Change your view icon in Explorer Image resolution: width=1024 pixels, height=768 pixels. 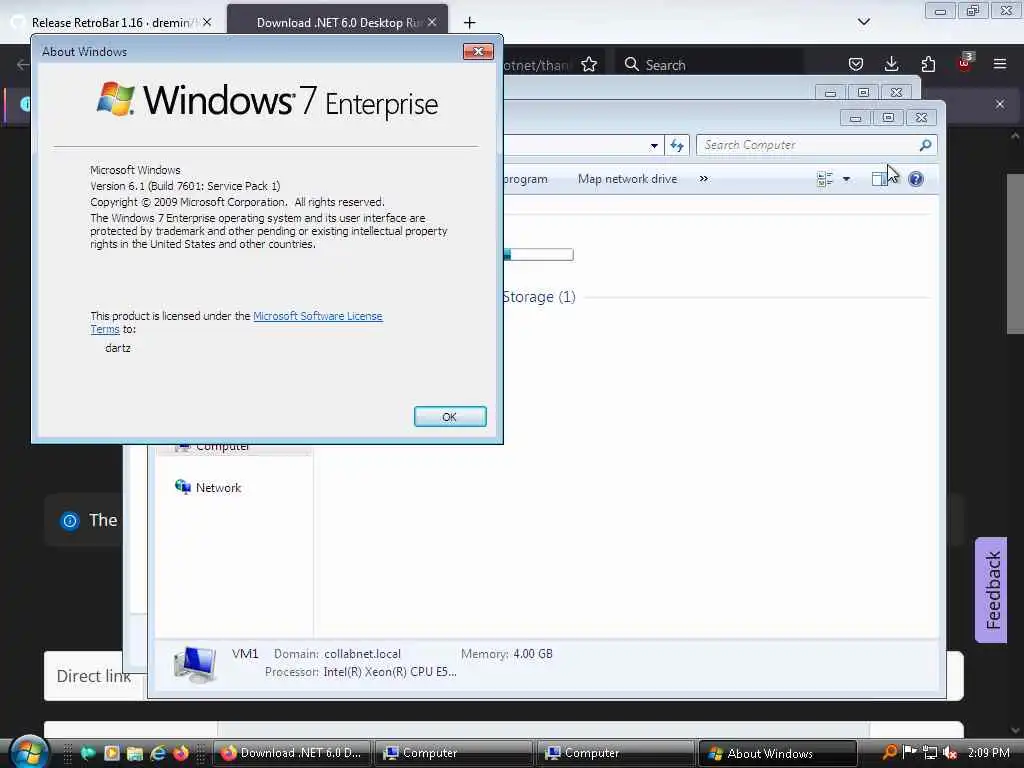(825, 179)
